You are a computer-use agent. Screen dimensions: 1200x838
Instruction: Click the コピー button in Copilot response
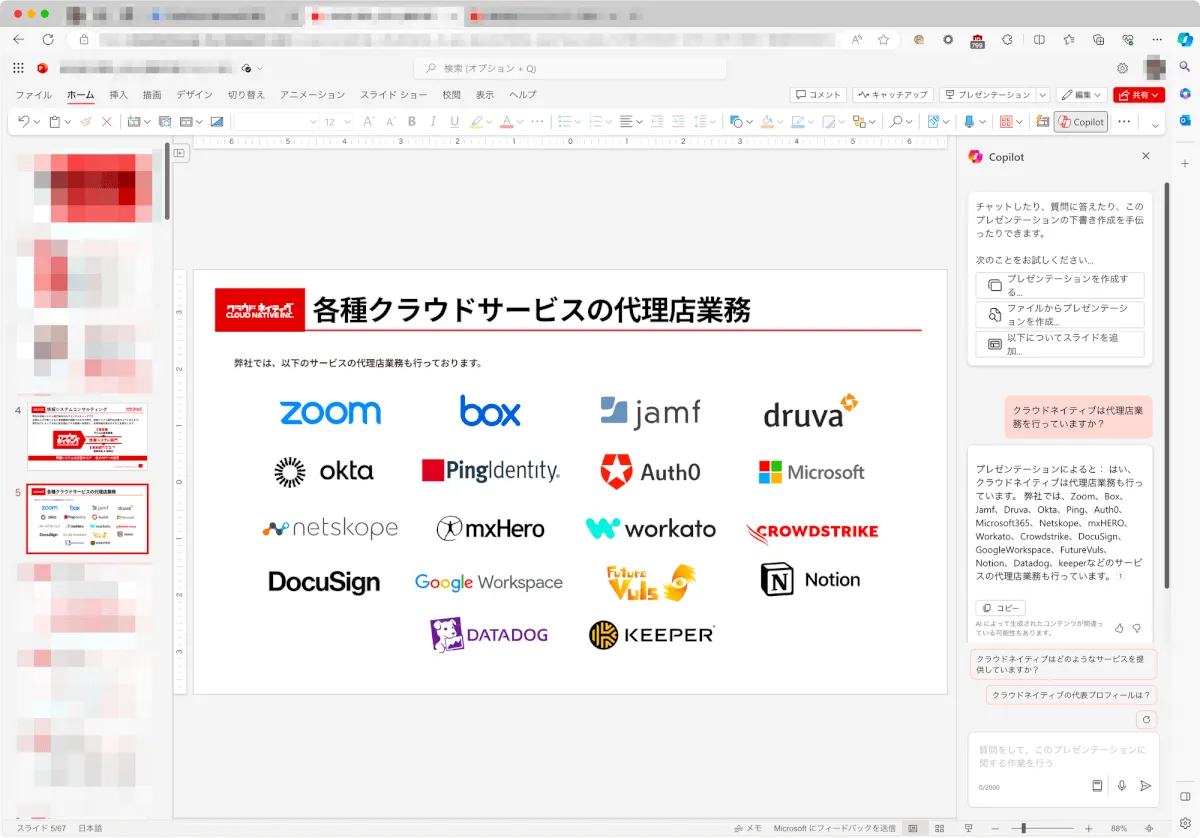(1000, 608)
